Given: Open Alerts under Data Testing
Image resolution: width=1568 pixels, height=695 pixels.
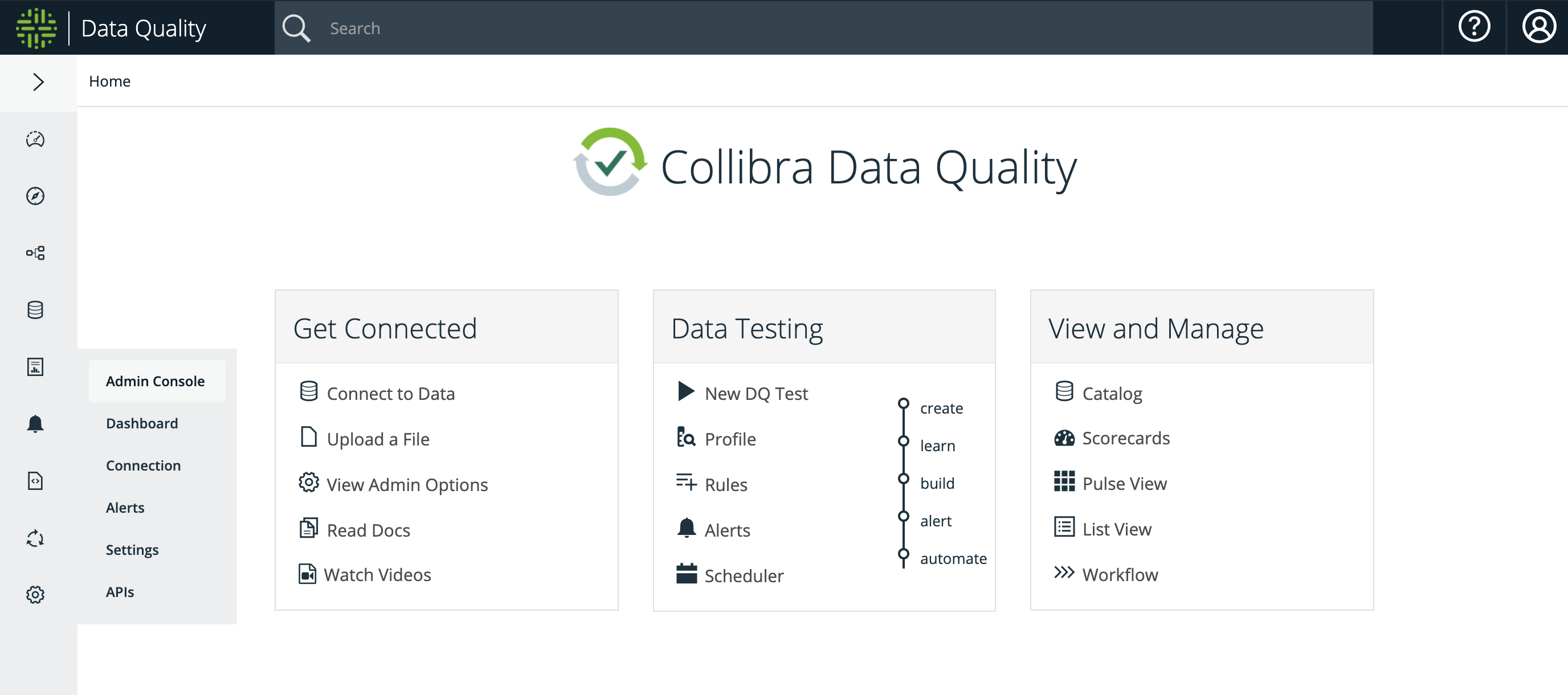Looking at the screenshot, I should (x=727, y=530).
